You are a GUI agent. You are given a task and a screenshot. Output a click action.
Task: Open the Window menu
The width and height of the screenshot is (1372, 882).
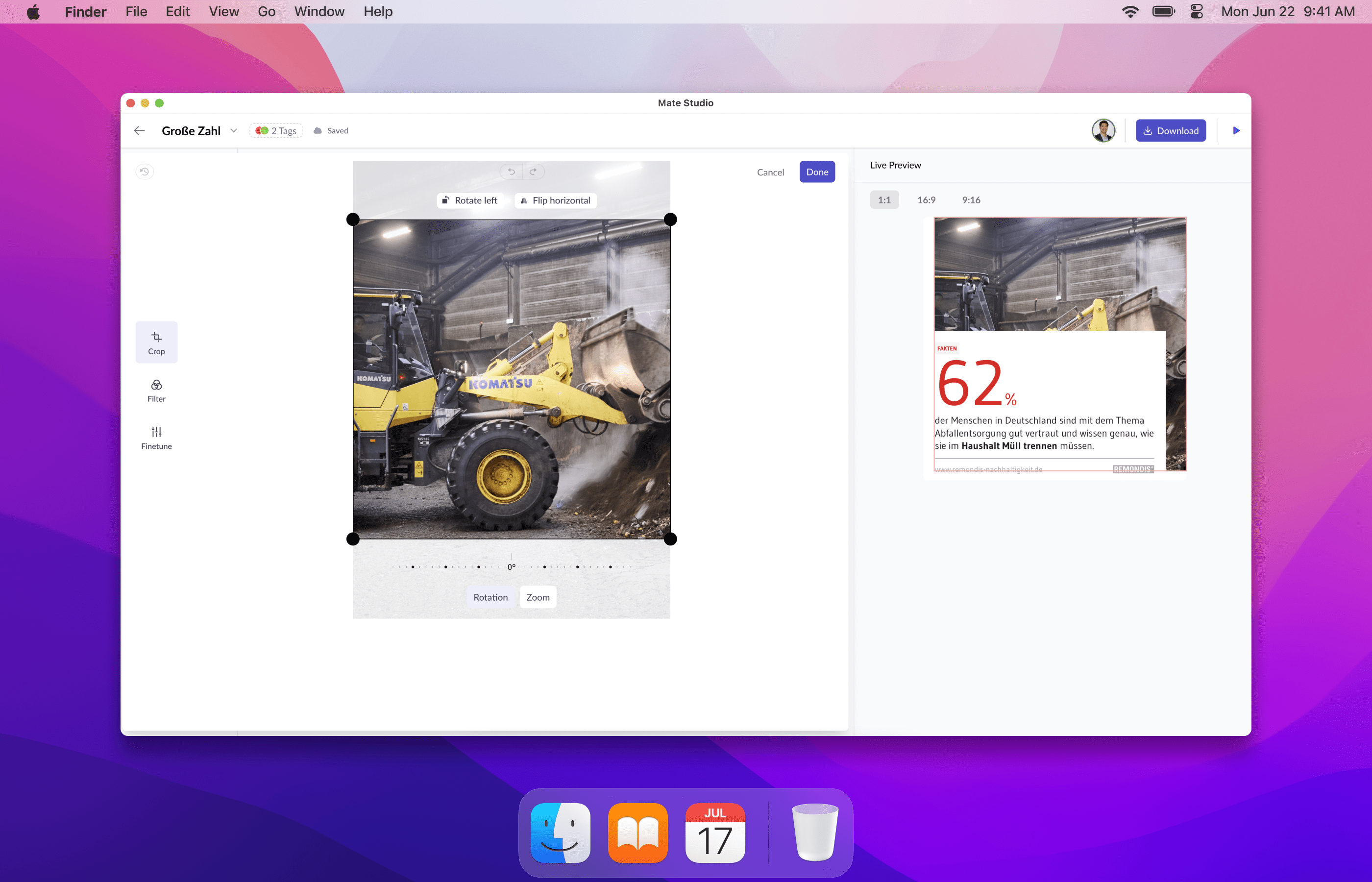(x=319, y=11)
